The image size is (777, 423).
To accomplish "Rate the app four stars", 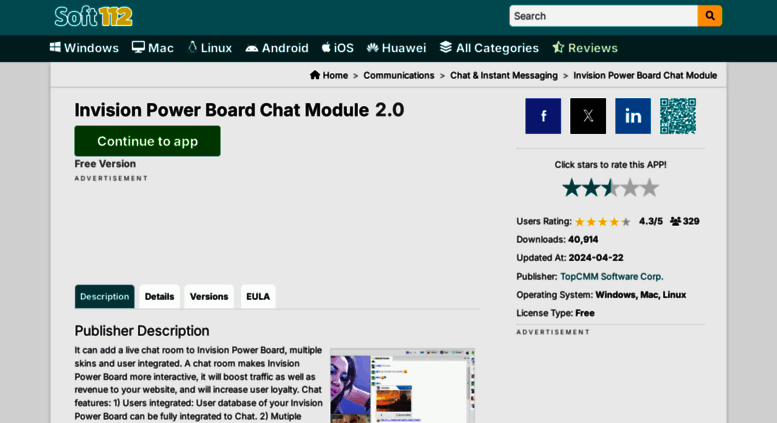I will (x=630, y=188).
